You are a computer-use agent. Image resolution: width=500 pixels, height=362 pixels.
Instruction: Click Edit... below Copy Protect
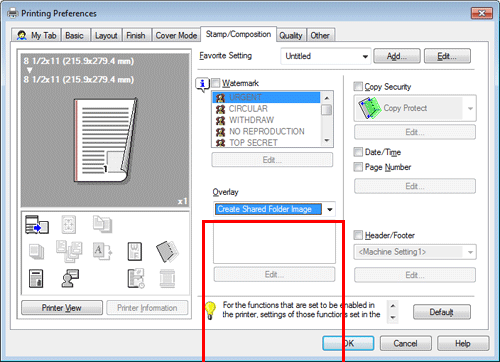(x=415, y=132)
